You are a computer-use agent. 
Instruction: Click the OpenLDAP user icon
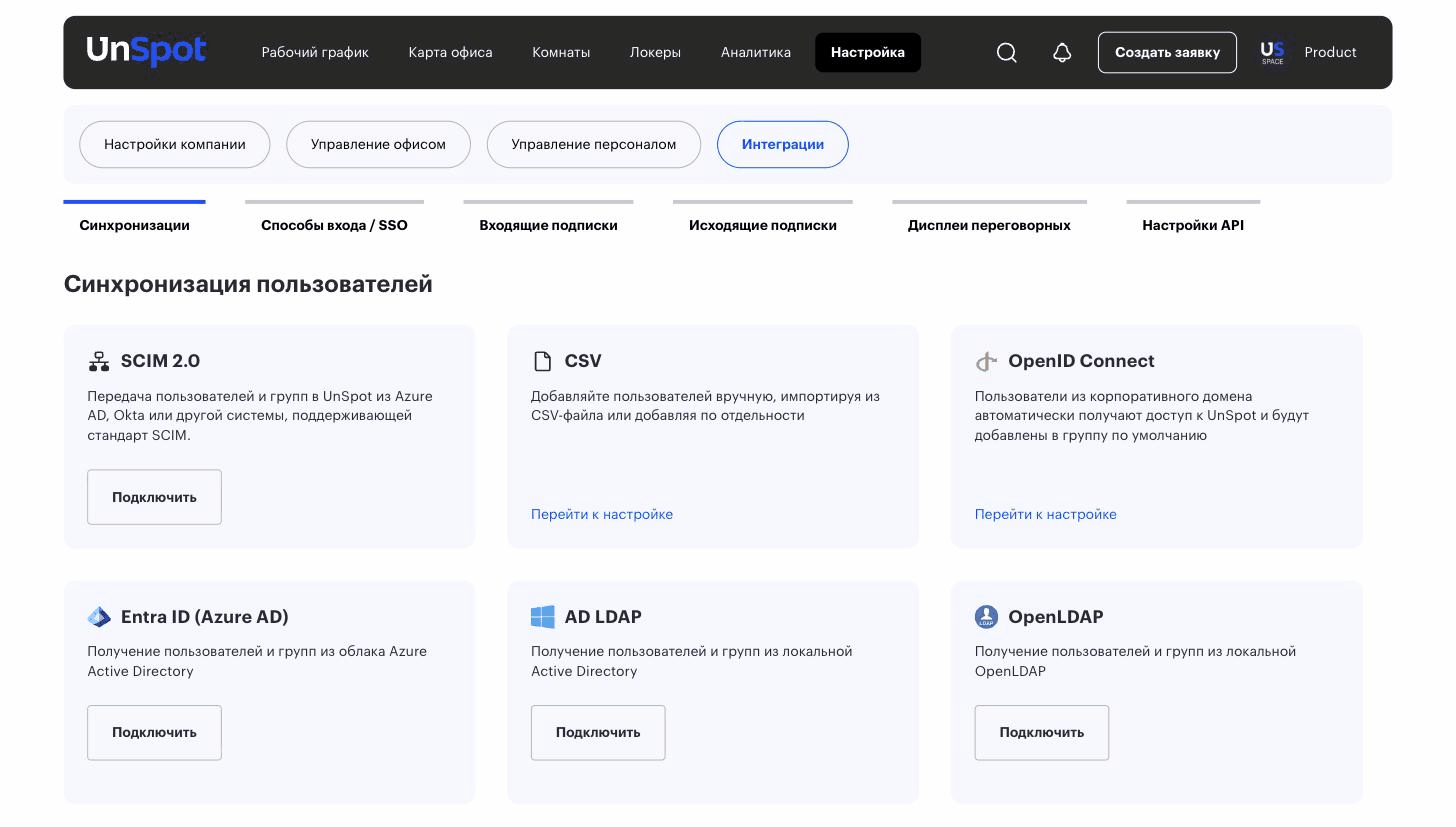click(x=986, y=617)
